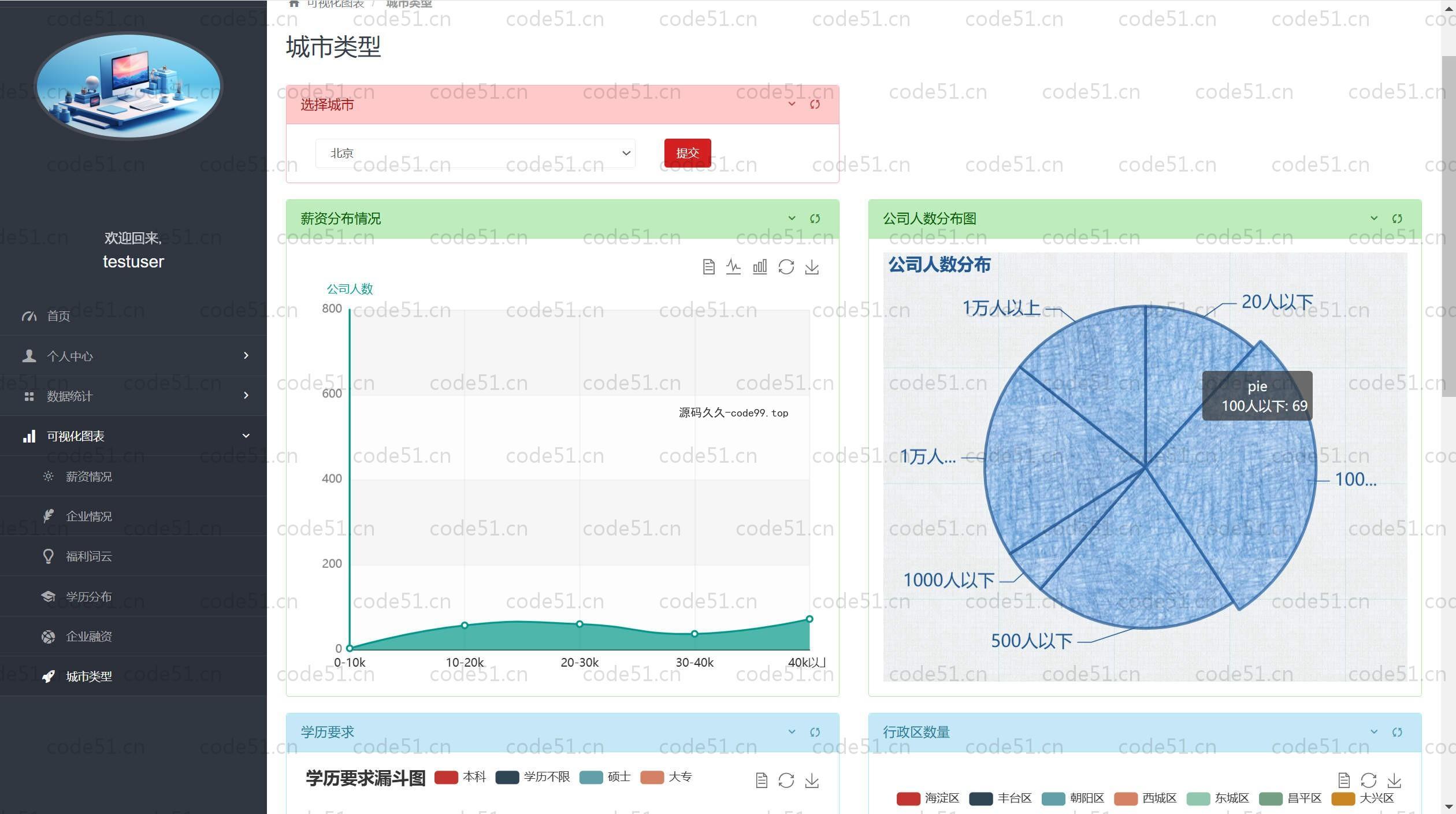Collapse the 学历要求 panel
The width and height of the screenshot is (1456, 814).
click(792, 732)
